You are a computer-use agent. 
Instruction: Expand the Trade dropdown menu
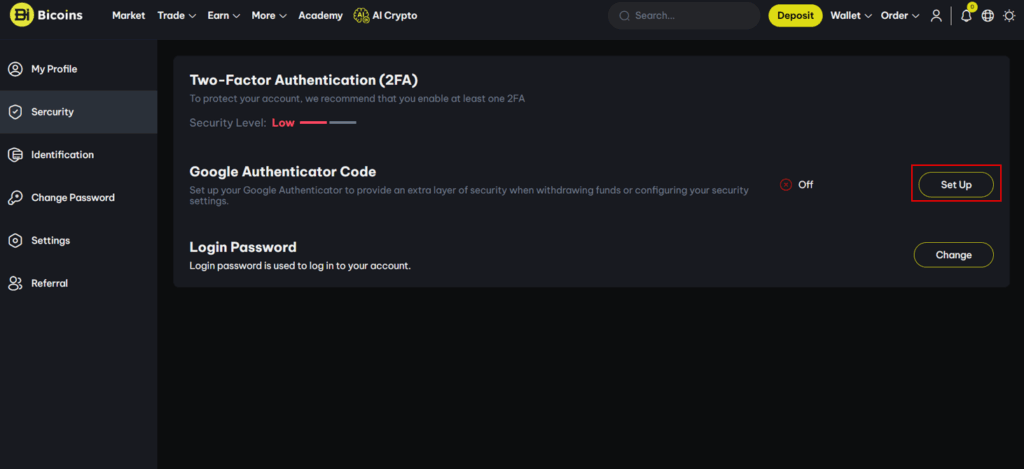pos(177,16)
